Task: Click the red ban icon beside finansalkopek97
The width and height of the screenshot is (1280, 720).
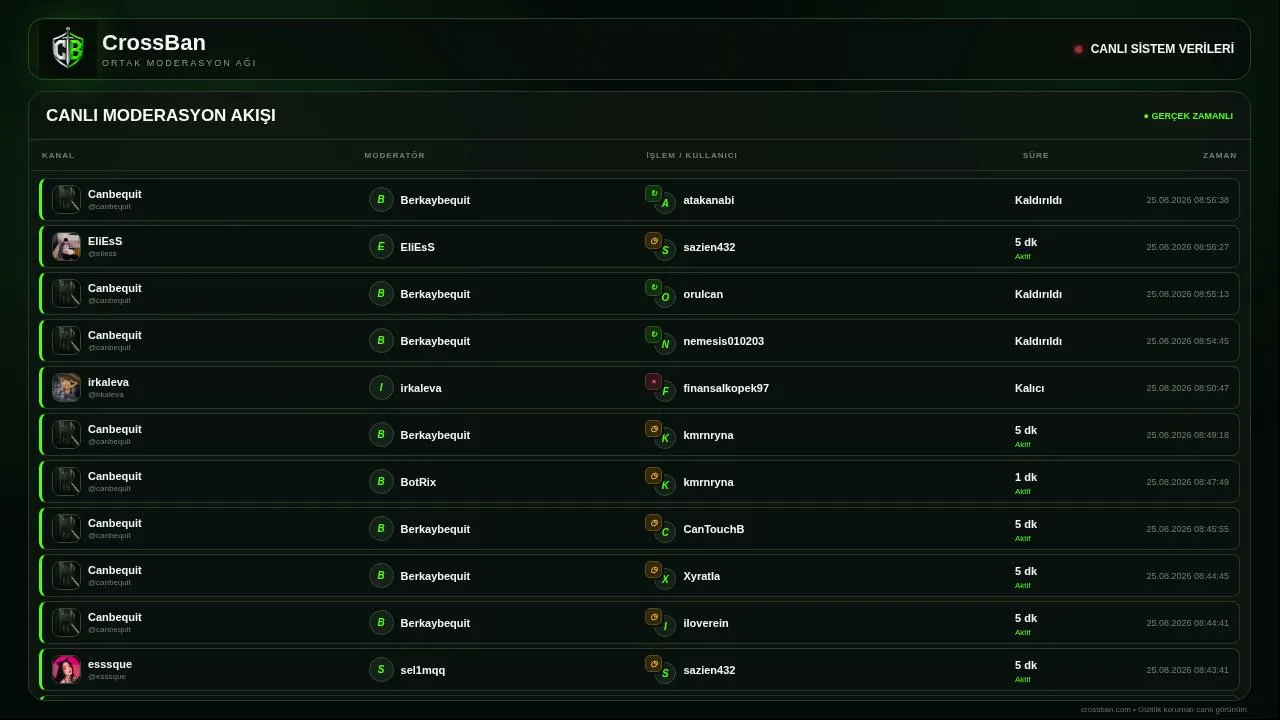Action: coord(653,381)
